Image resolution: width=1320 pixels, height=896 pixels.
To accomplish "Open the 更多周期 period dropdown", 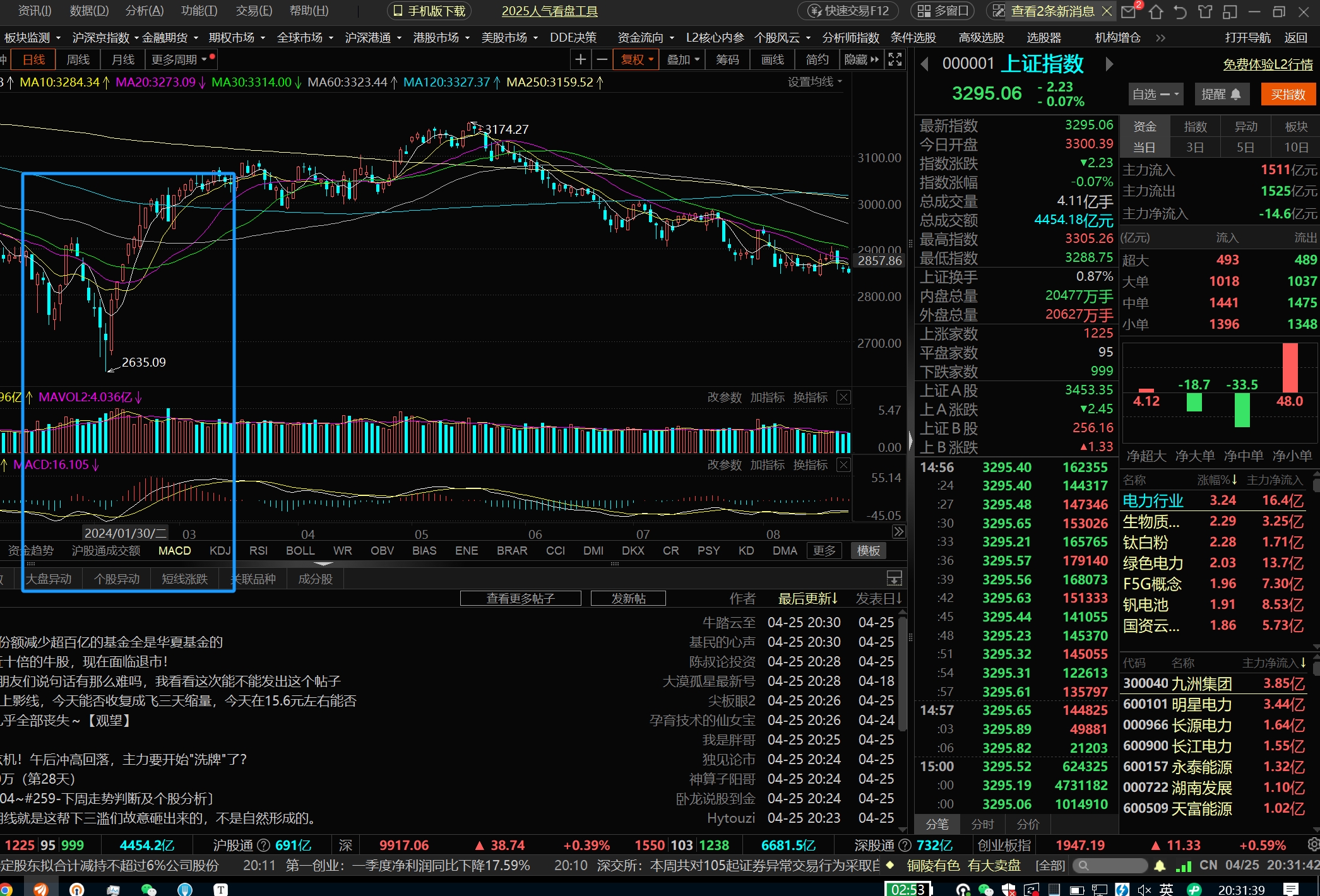I will [179, 60].
